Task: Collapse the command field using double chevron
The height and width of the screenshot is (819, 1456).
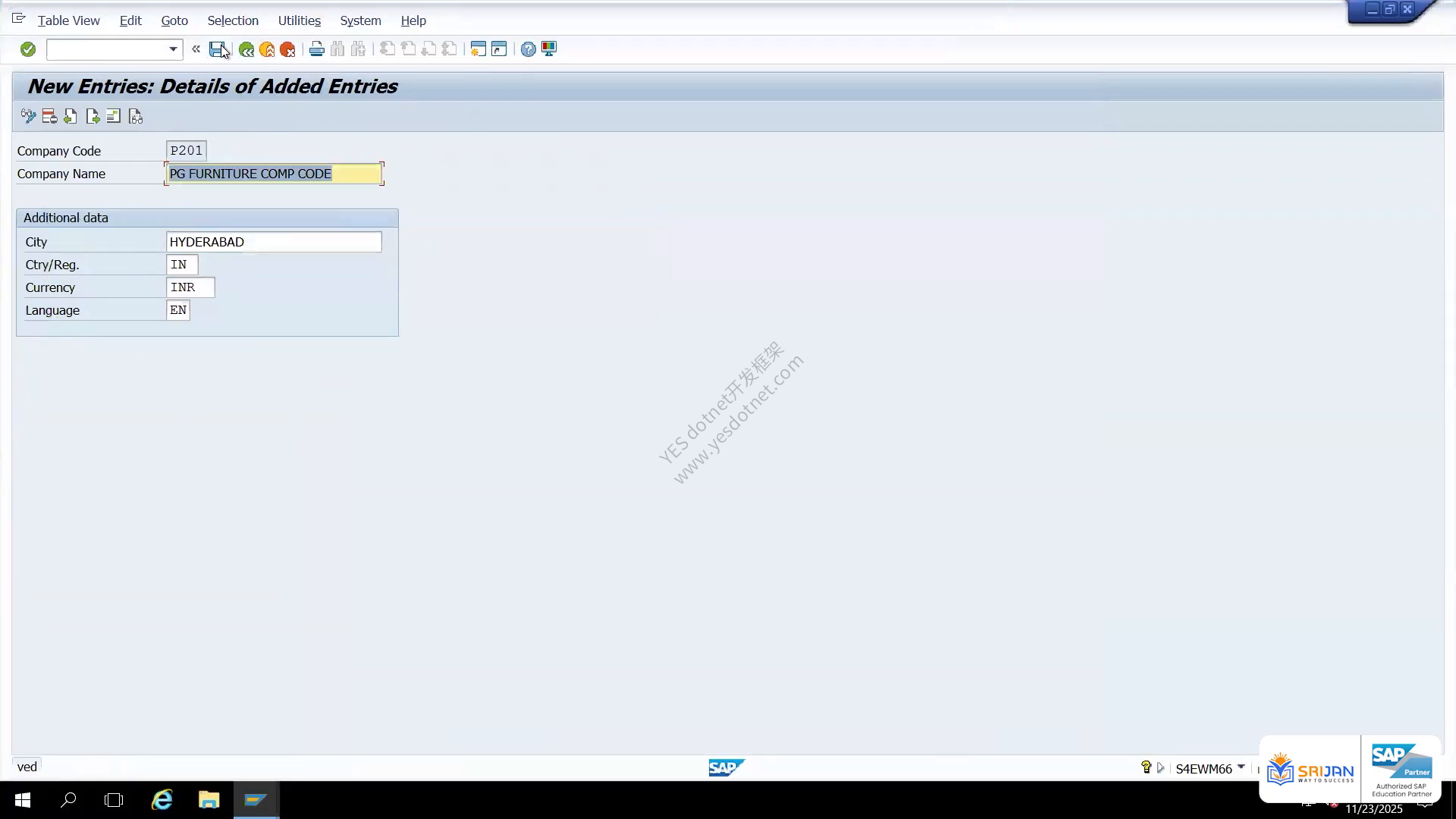Action: [196, 49]
